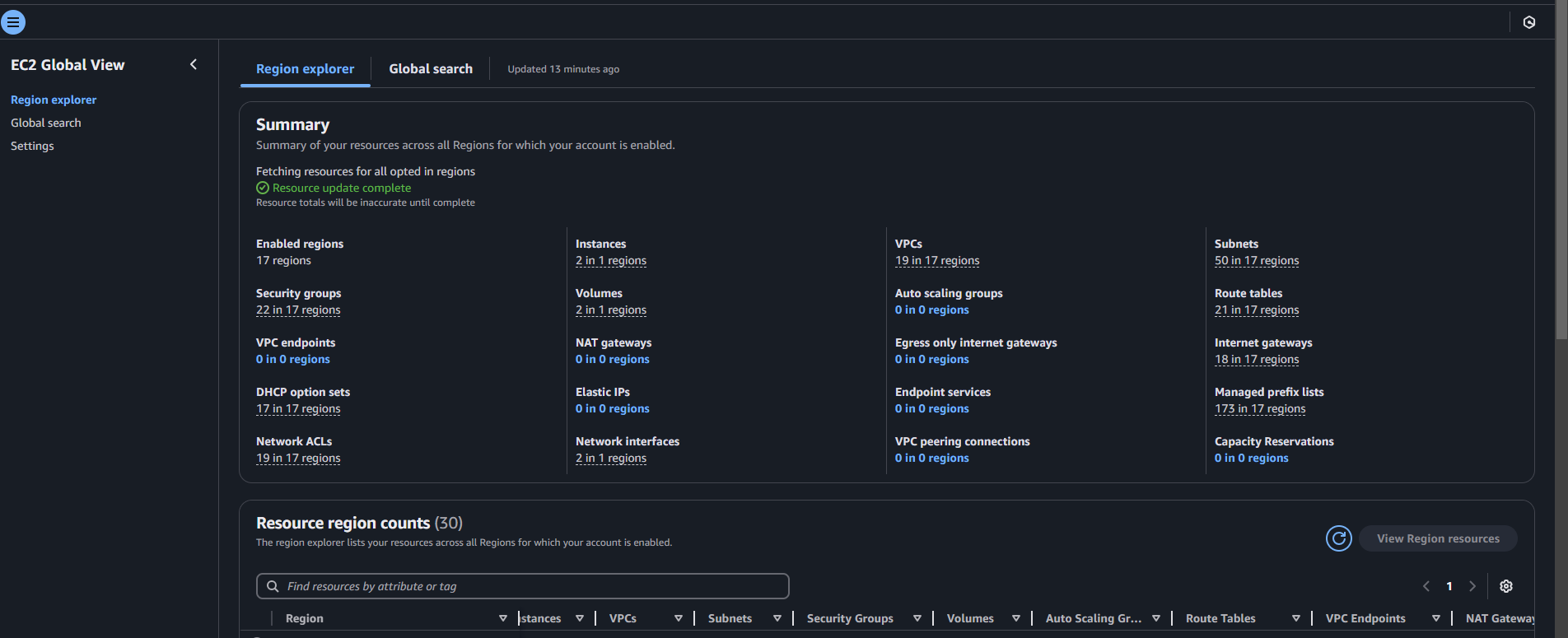Switch to the Global search tab
This screenshot has height=638, width=1568.
point(431,69)
